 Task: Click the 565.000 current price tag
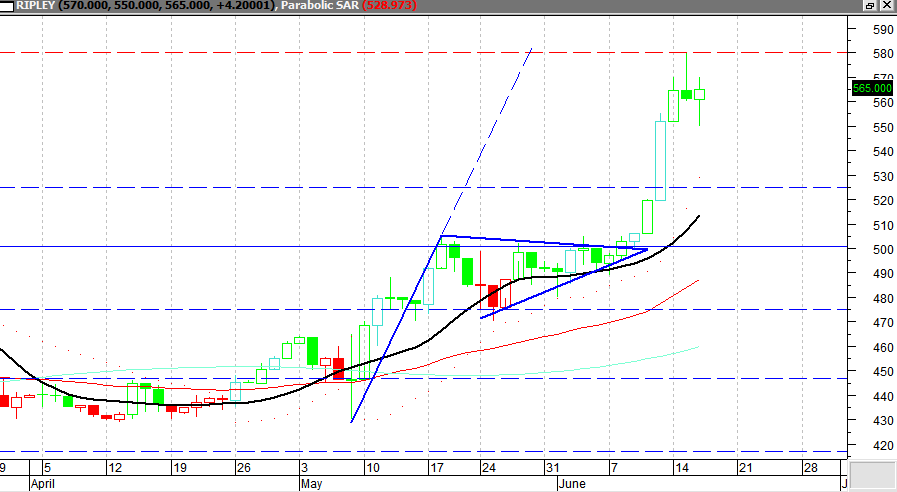872,88
